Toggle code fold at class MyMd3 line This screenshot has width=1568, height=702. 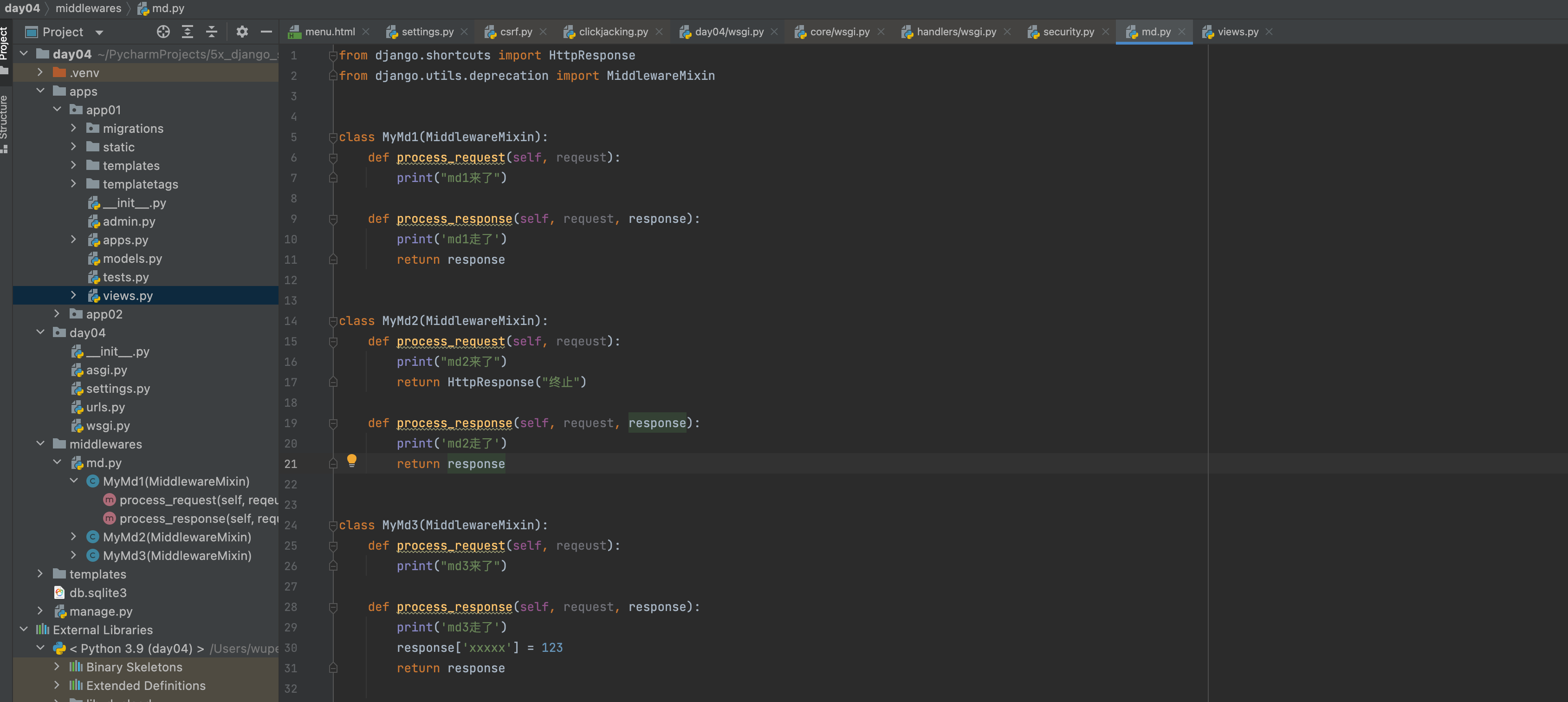pos(333,526)
